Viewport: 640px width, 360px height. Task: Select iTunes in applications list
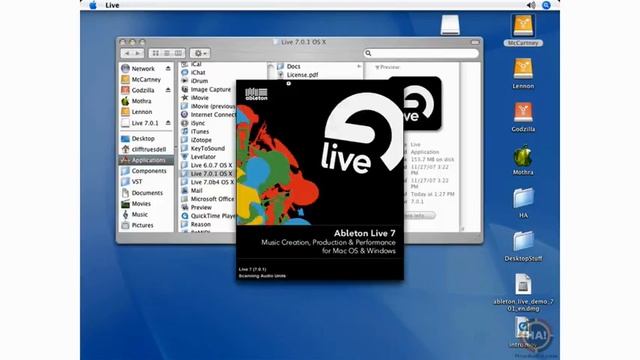click(195, 131)
